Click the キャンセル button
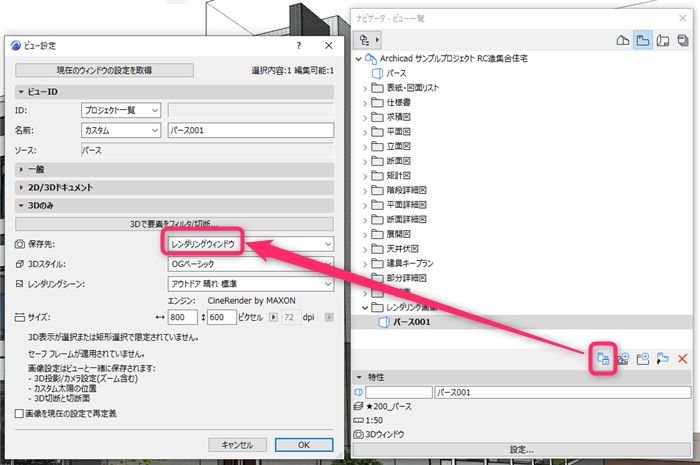Image resolution: width=700 pixels, height=465 pixels. click(238, 445)
